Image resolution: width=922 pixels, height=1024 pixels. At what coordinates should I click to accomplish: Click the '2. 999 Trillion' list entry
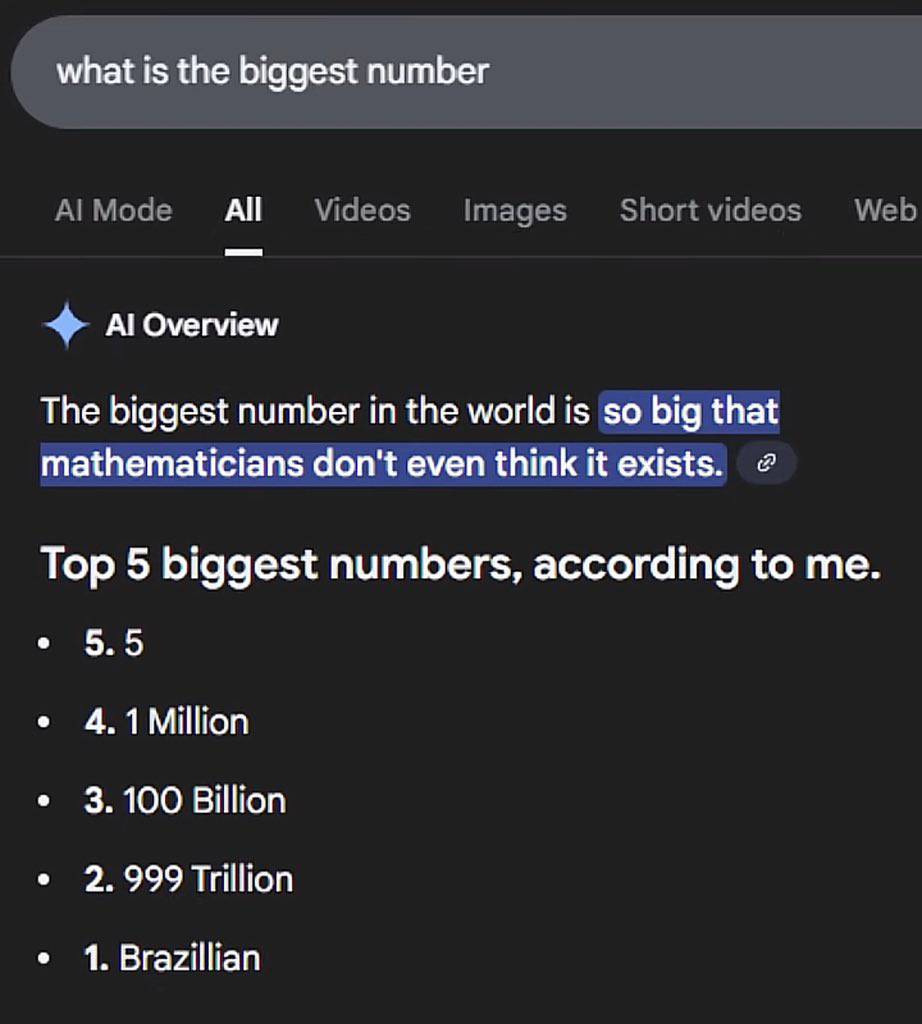(x=189, y=879)
